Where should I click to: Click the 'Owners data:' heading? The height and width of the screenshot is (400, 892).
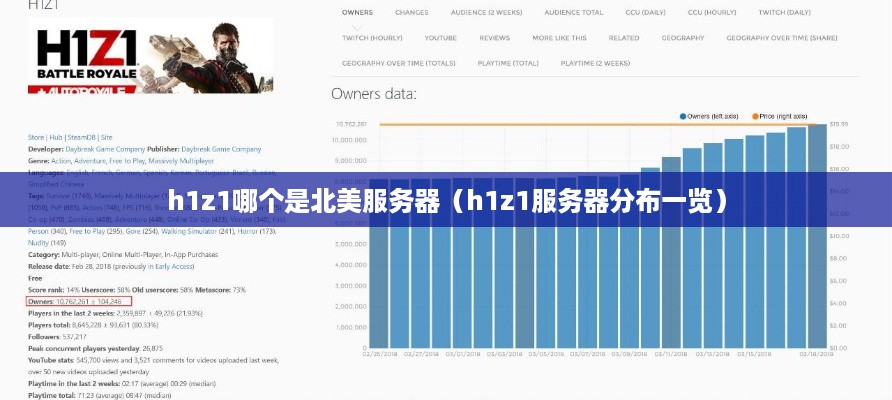[x=374, y=94]
